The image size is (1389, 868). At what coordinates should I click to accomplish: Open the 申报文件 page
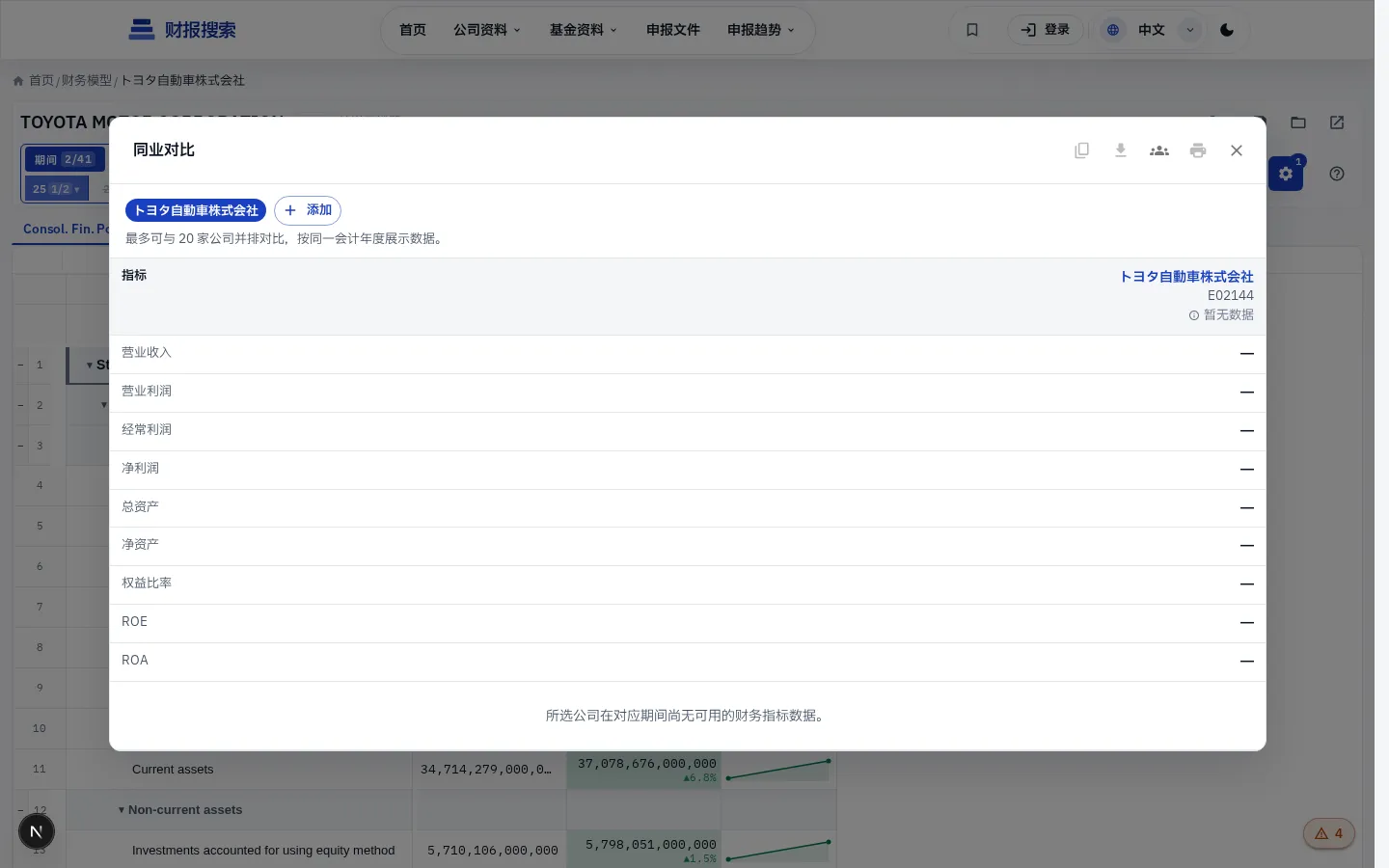(x=673, y=30)
